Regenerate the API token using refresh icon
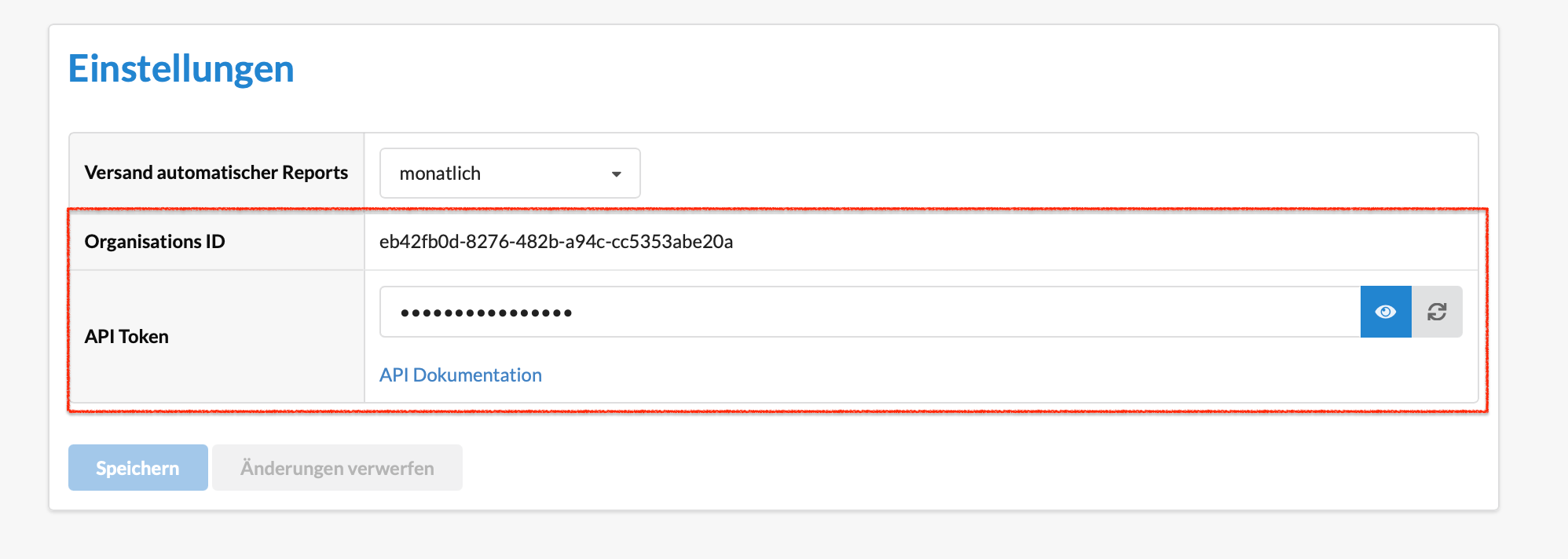This screenshot has width=1568, height=559. [x=1437, y=312]
